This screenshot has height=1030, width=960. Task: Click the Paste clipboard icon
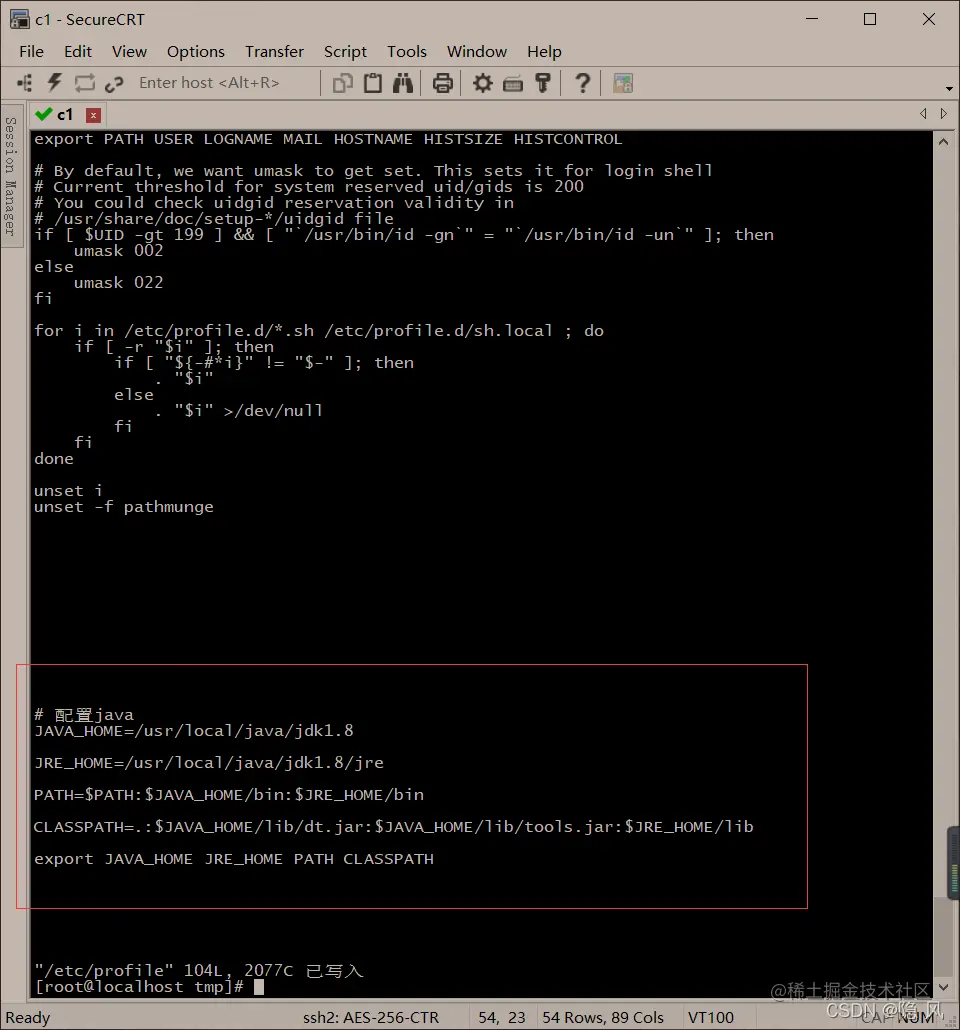coord(373,83)
